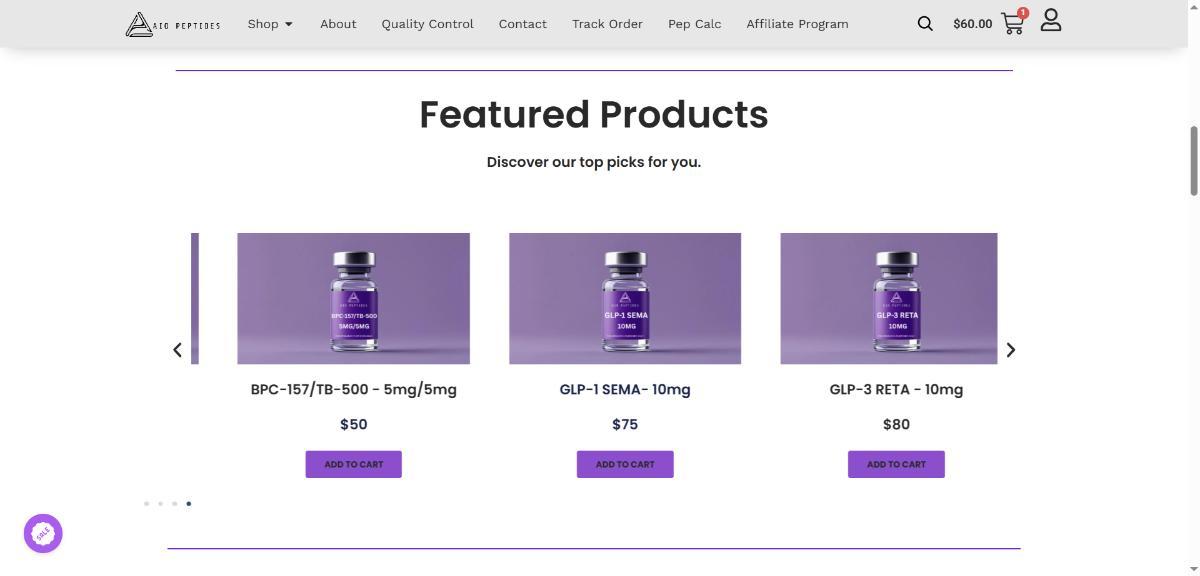Add GLP-3 RETA 10mg to cart

[896, 464]
